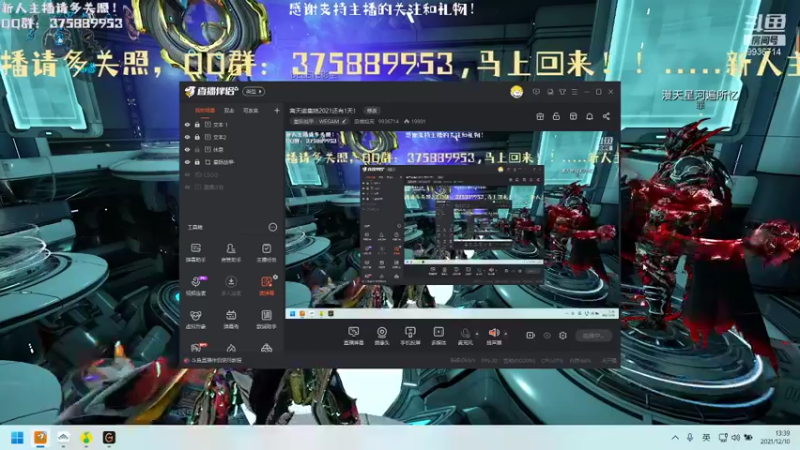Open the Windows Start menu
The width and height of the screenshot is (800, 450).
click(x=17, y=438)
